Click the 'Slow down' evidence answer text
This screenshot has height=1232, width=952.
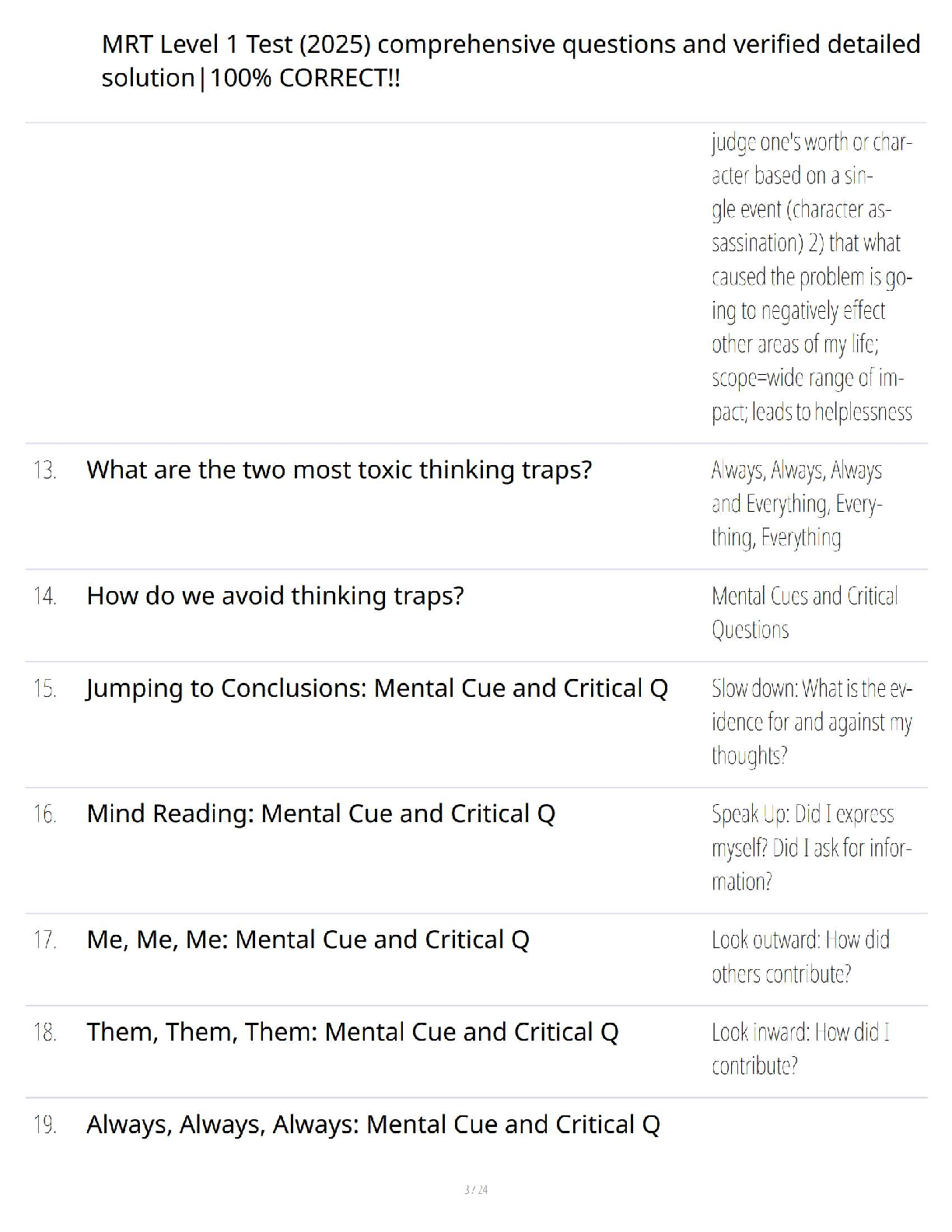[812, 722]
